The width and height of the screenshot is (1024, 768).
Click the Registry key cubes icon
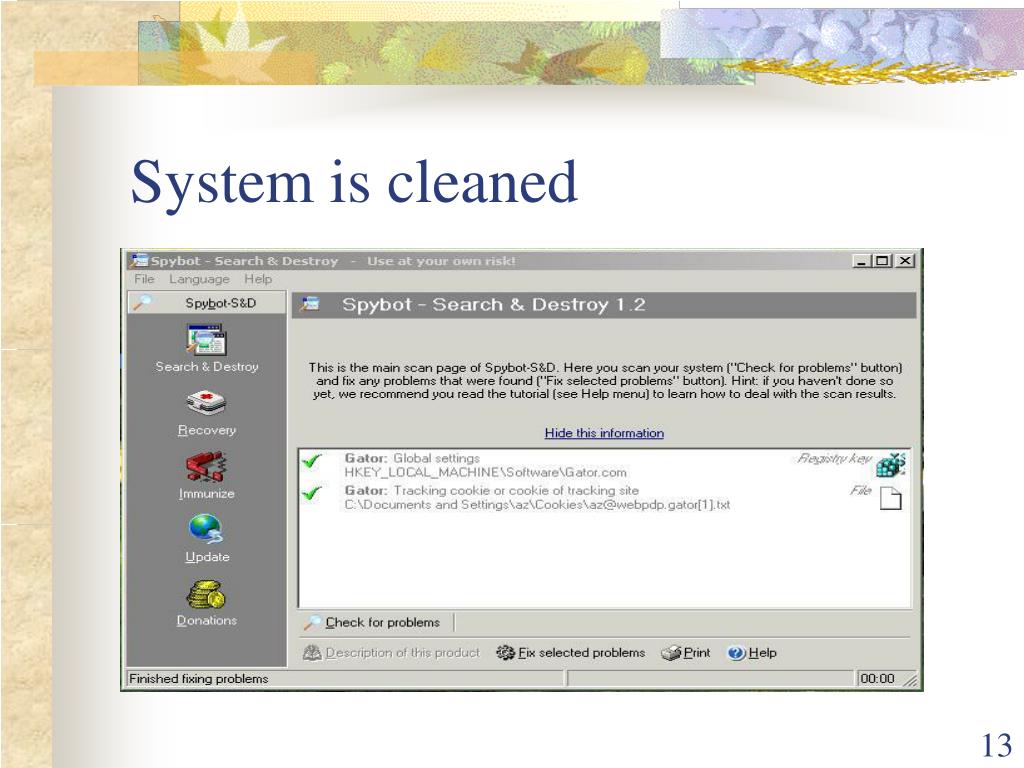[891, 464]
